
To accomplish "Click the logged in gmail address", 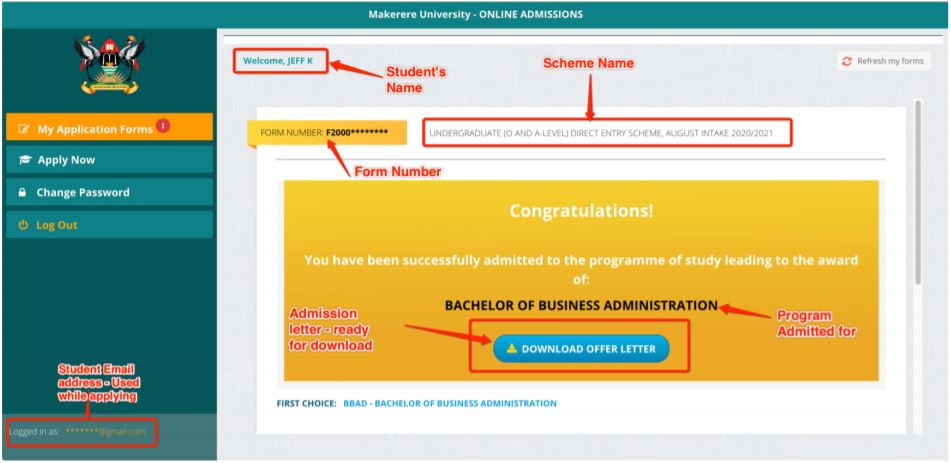I will pos(106,431).
